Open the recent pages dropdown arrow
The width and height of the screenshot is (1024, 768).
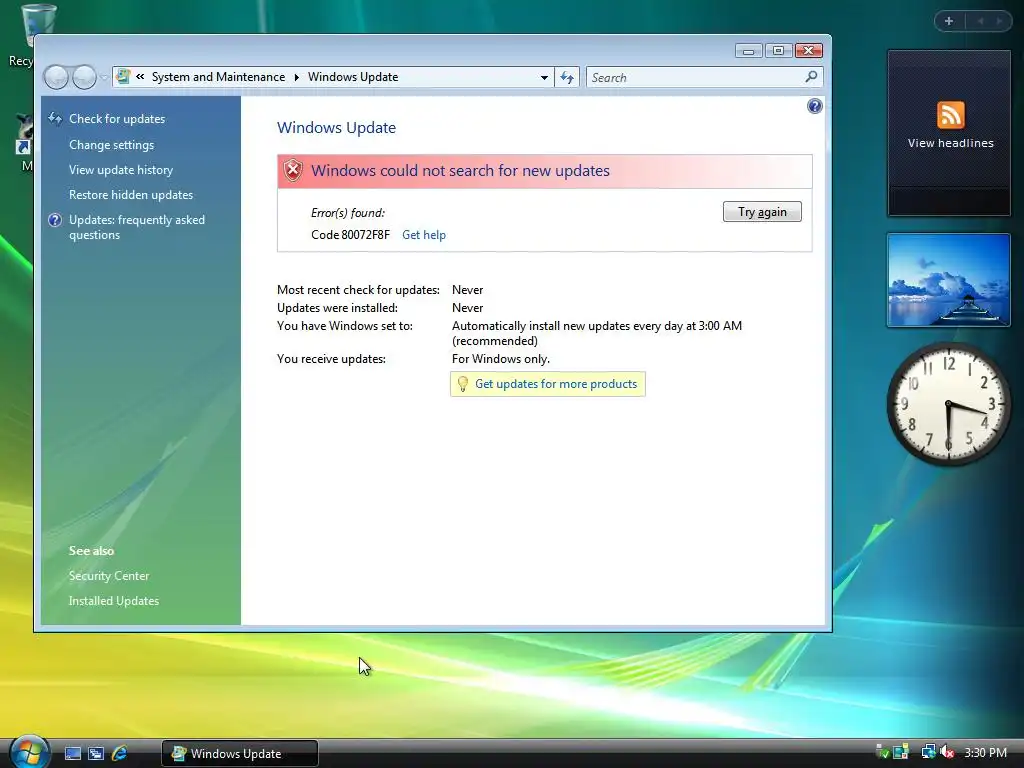[x=103, y=78]
